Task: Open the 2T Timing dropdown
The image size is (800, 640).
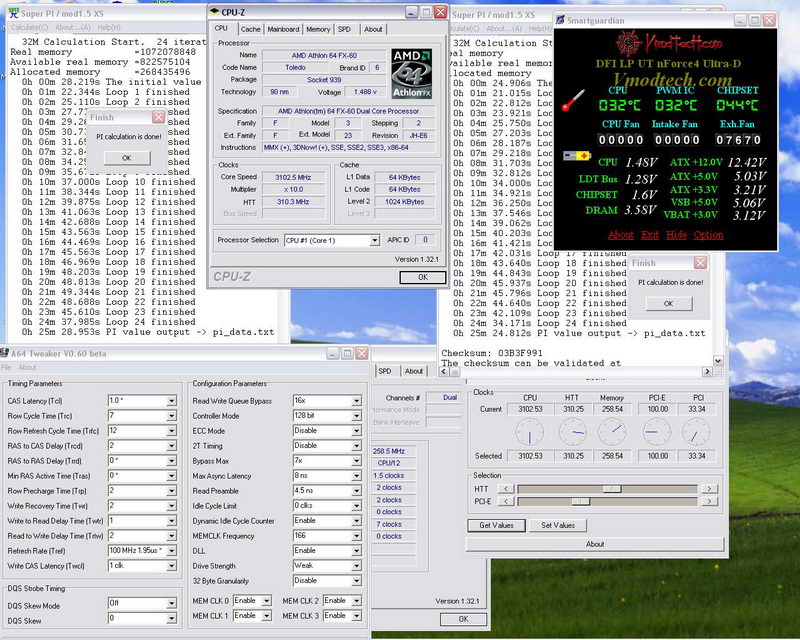Action: 357,446
